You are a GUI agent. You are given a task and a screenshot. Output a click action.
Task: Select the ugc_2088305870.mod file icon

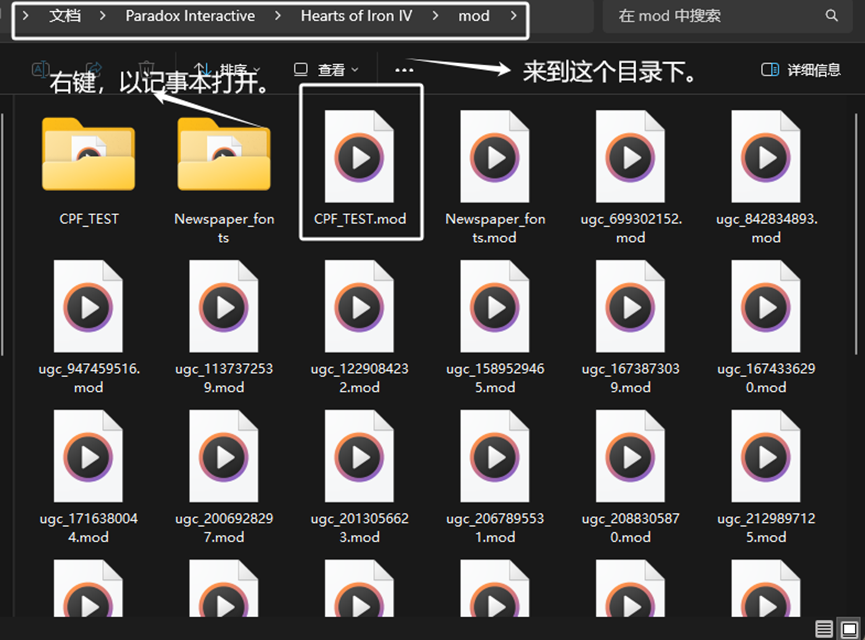tap(630, 456)
